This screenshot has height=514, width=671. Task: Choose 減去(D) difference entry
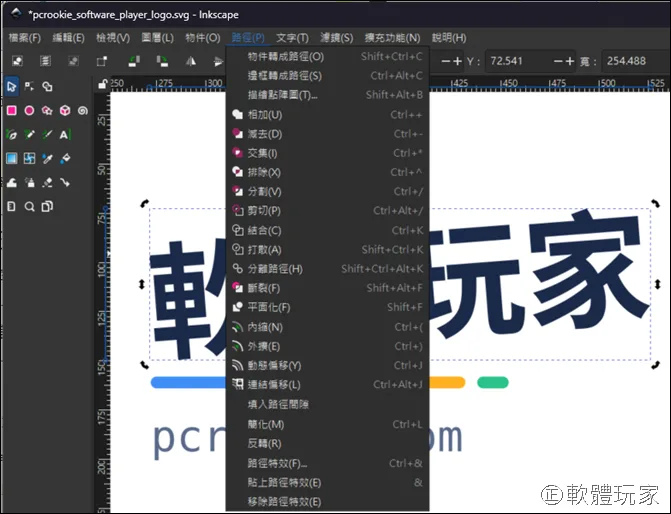pyautogui.click(x=327, y=134)
